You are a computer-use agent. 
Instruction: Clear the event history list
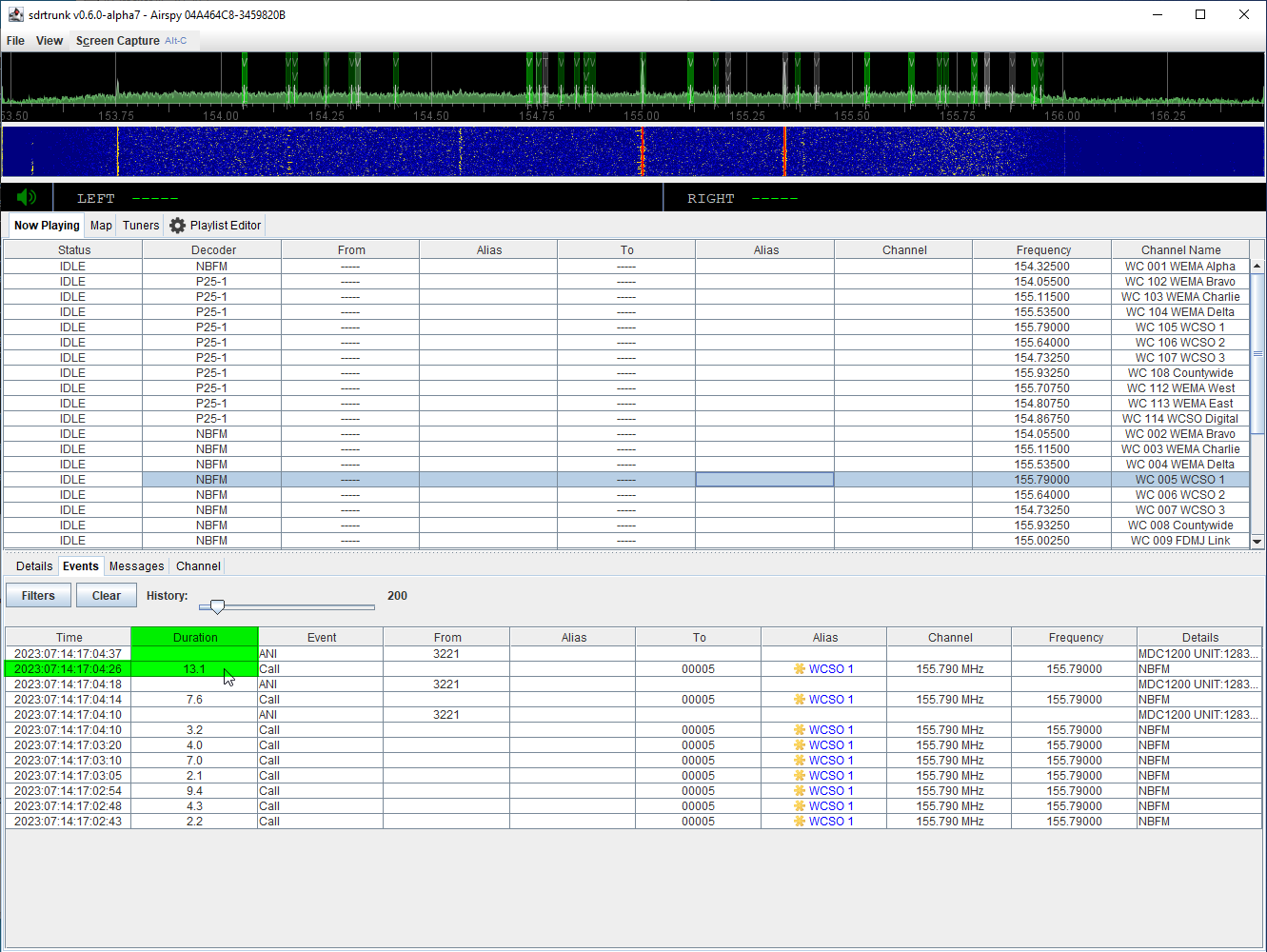pos(106,595)
